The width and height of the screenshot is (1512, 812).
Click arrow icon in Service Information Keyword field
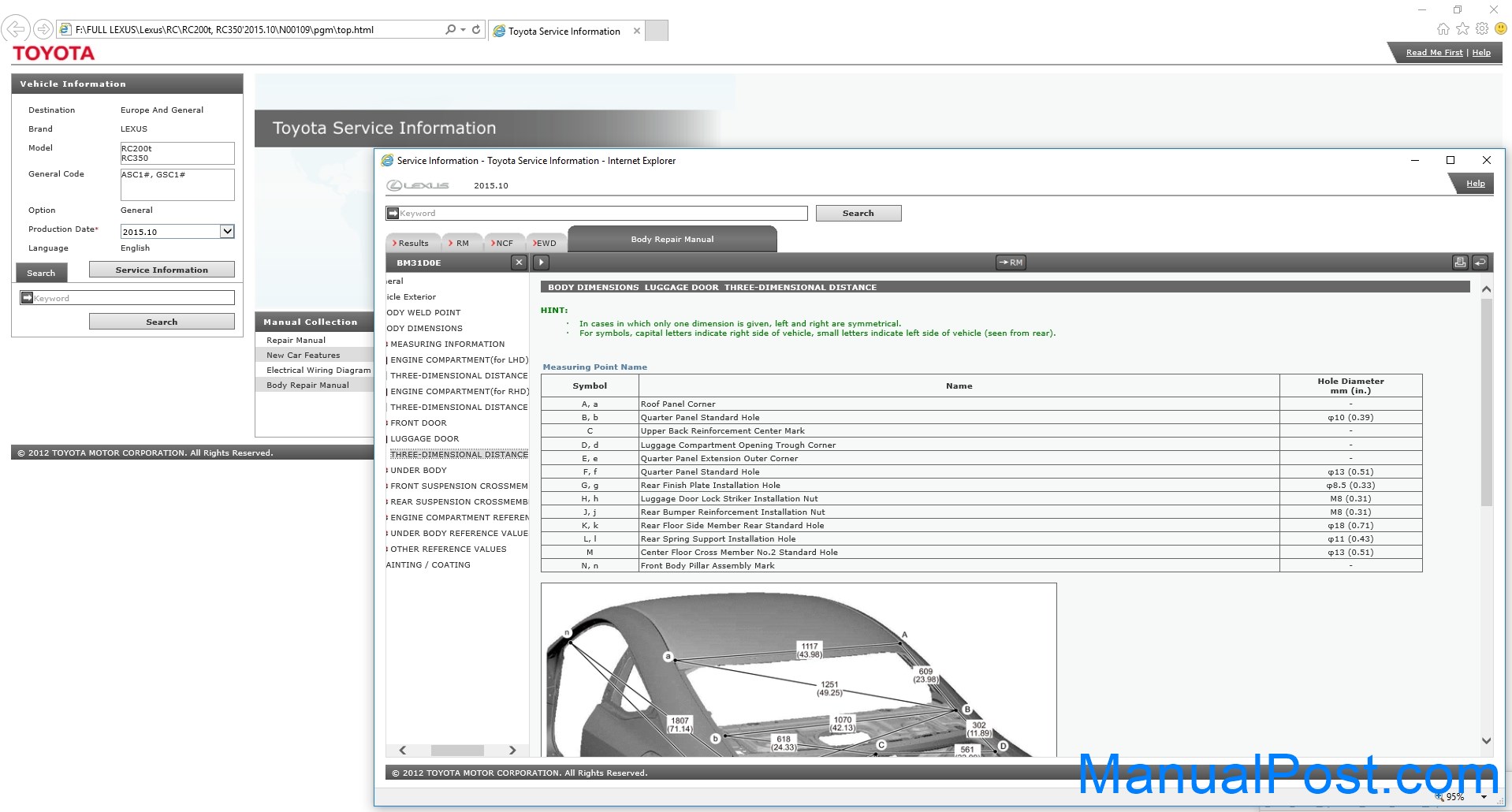393,213
